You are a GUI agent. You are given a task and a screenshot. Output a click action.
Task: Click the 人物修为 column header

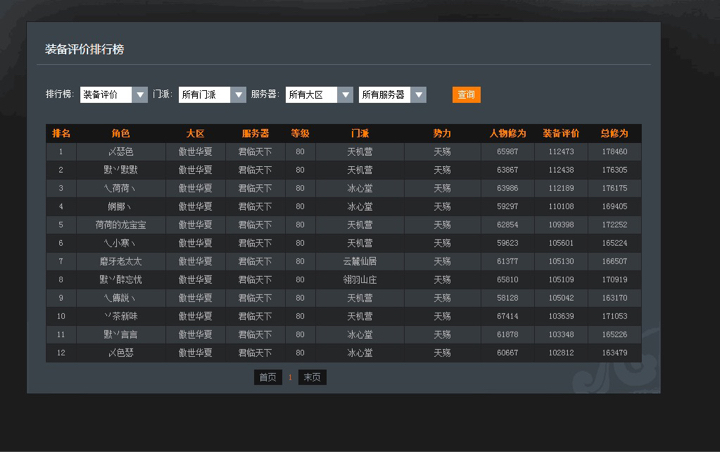(507, 133)
